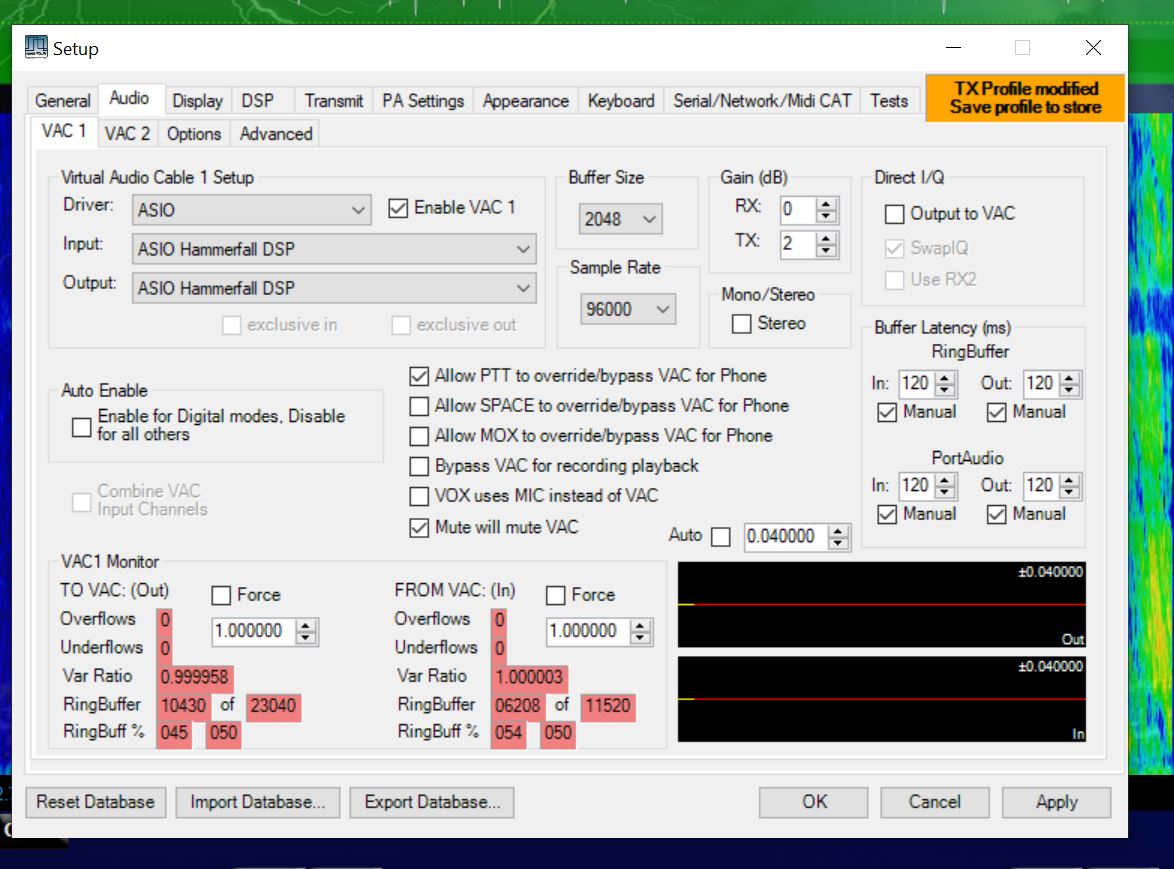Switch to the General tab

pos(63,100)
